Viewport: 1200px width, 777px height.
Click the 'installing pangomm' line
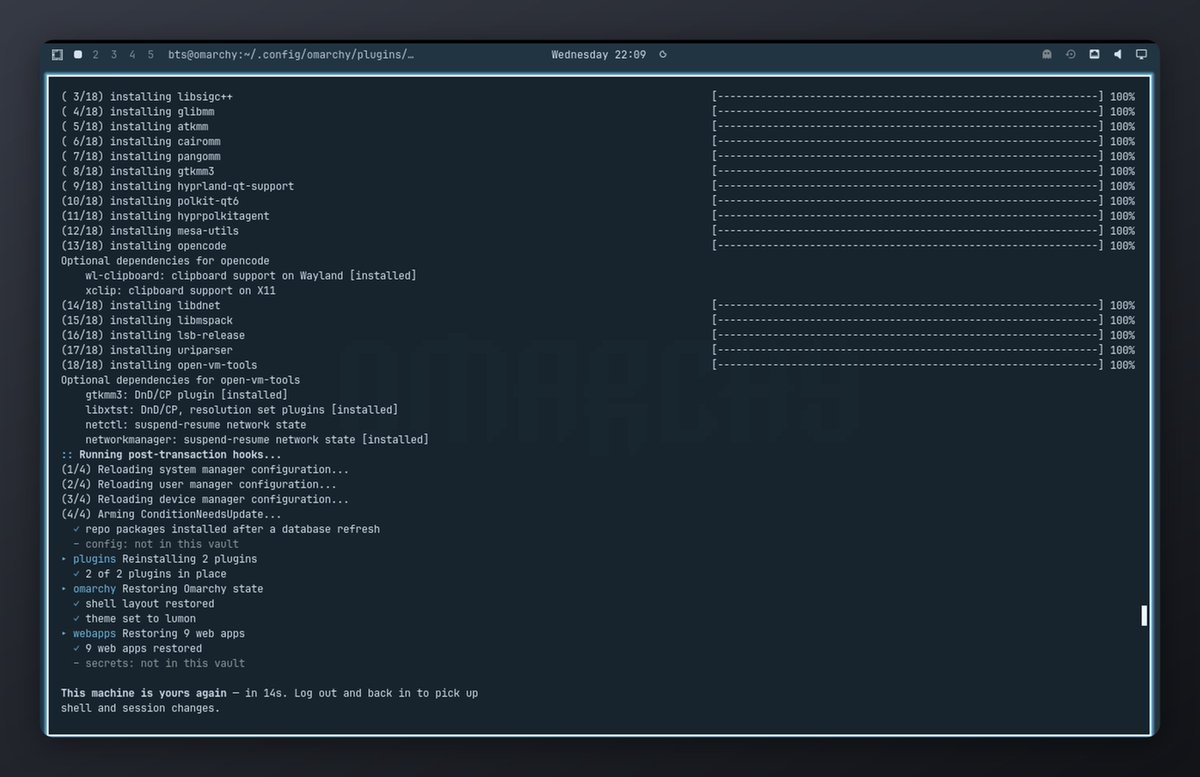[x=141, y=157]
